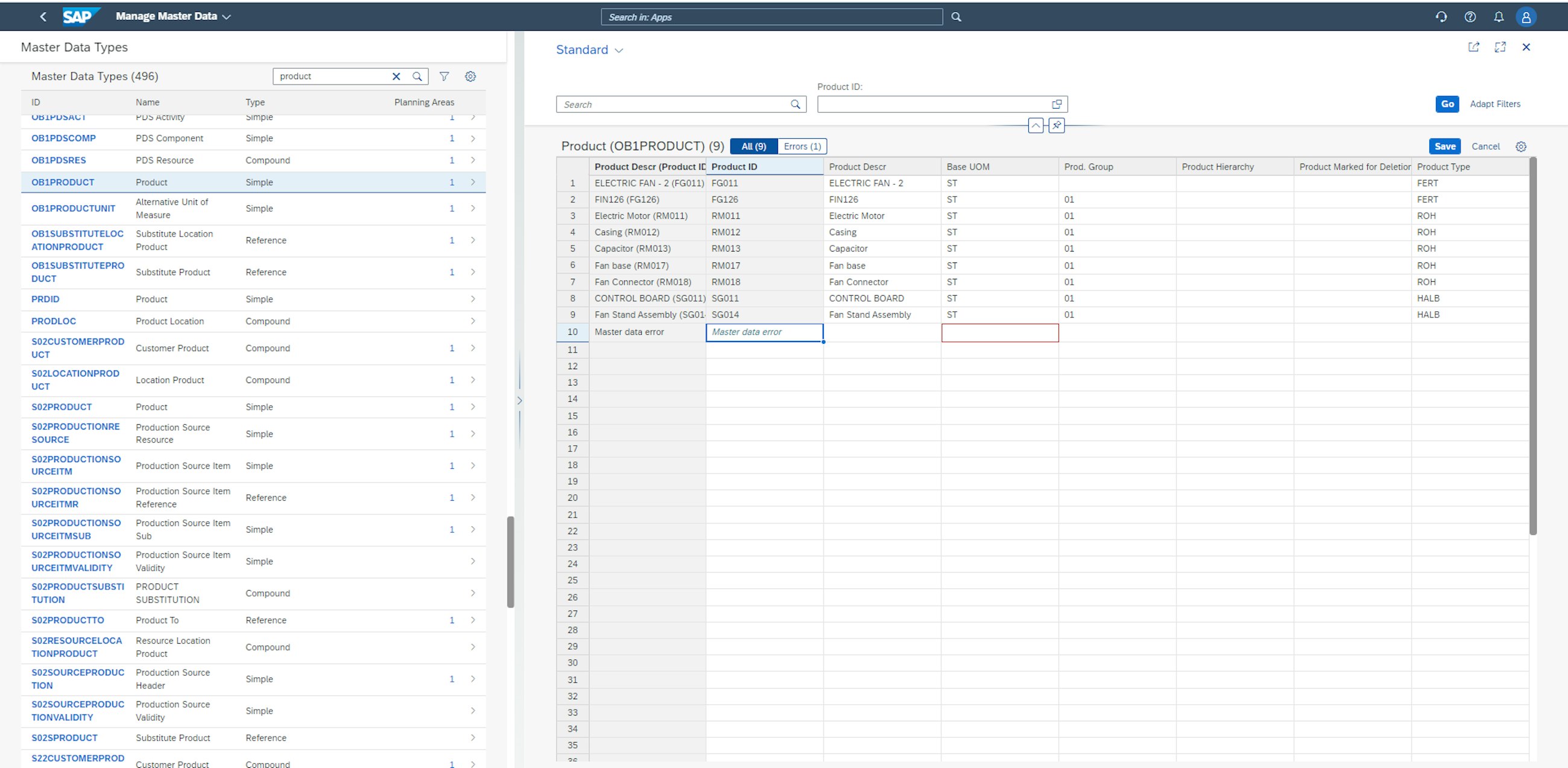
Task: Toggle the expand/collapse chevron on OB1PDSRES row
Action: (x=473, y=160)
